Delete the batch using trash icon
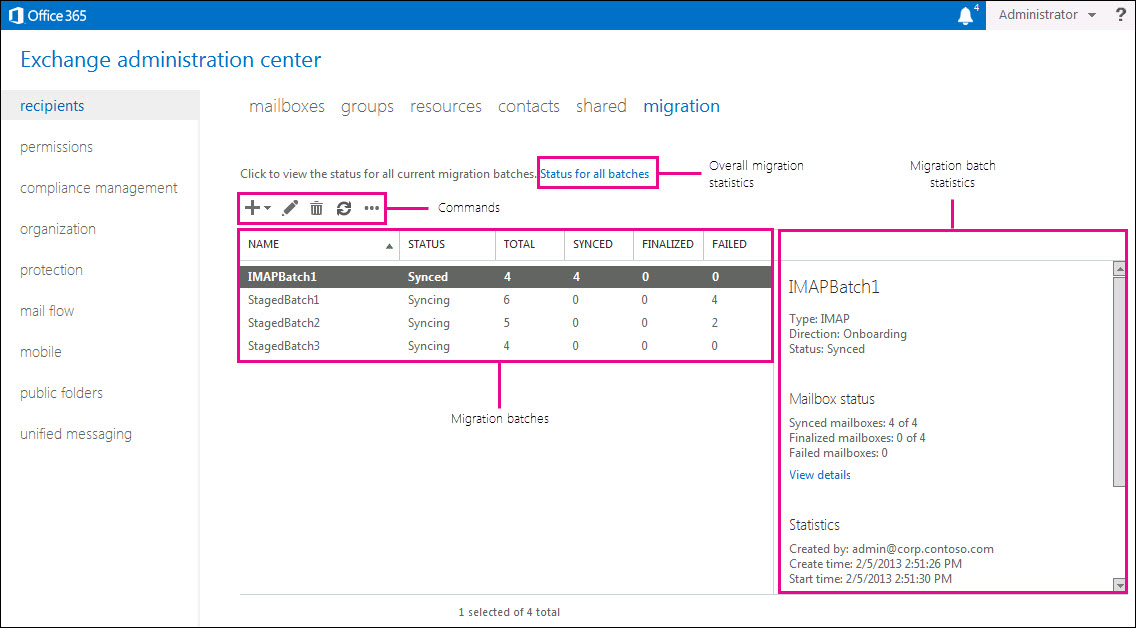 click(x=317, y=209)
